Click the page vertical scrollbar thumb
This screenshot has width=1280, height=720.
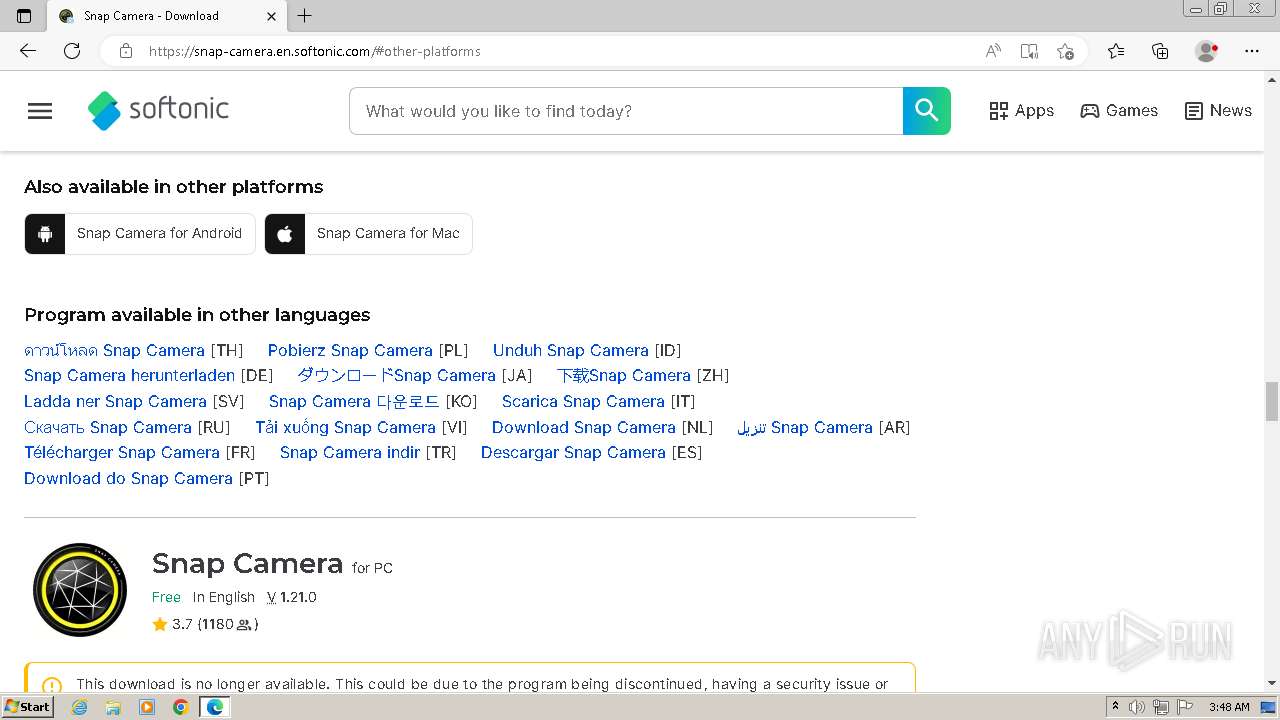point(1272,401)
